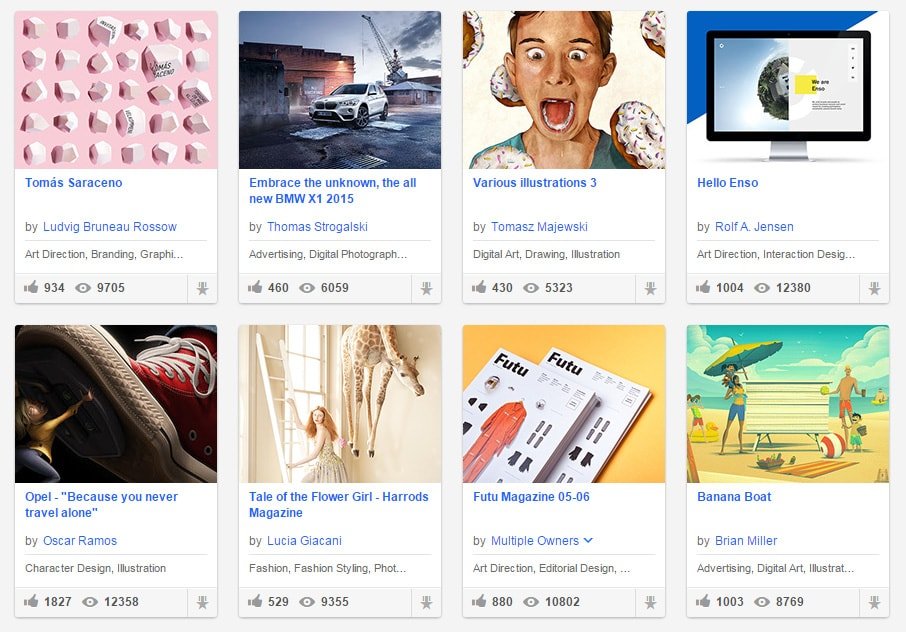The image size is (906, 632).
Task: Open the Futu Magazine 05-06 title link
Action: pyautogui.click(x=531, y=497)
